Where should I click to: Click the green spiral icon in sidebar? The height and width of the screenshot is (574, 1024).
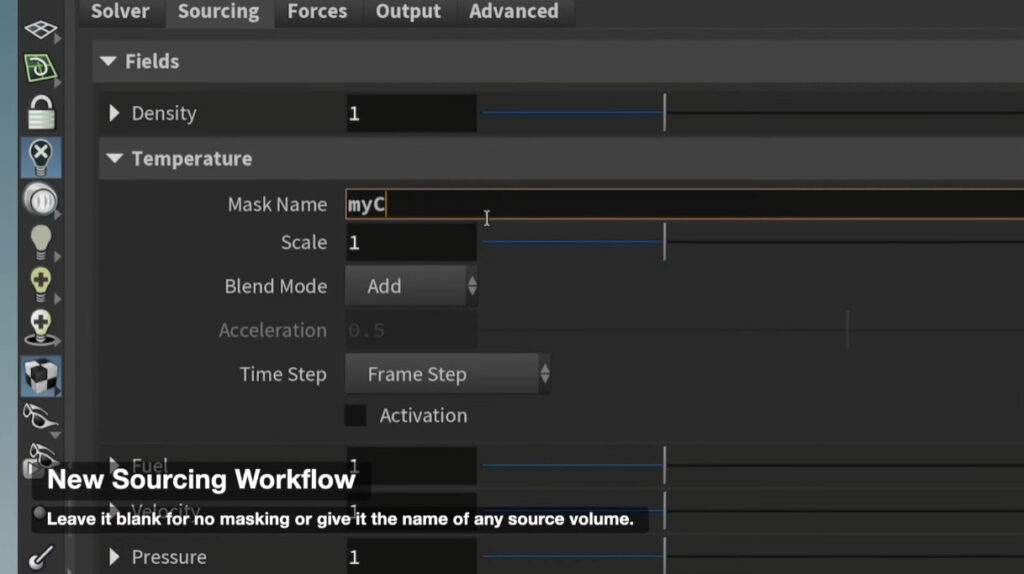(x=40, y=70)
